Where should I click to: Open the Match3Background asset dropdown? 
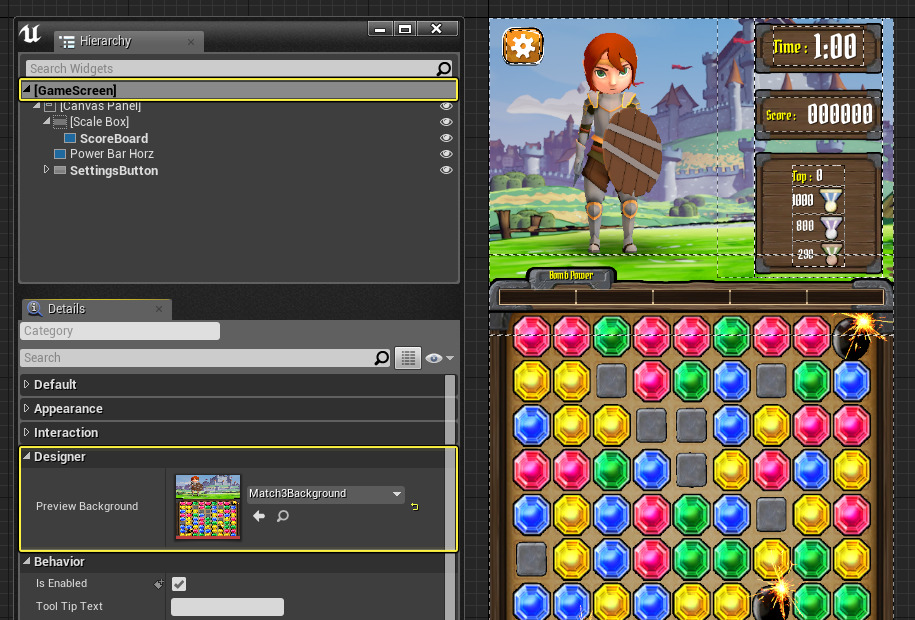tap(326, 494)
